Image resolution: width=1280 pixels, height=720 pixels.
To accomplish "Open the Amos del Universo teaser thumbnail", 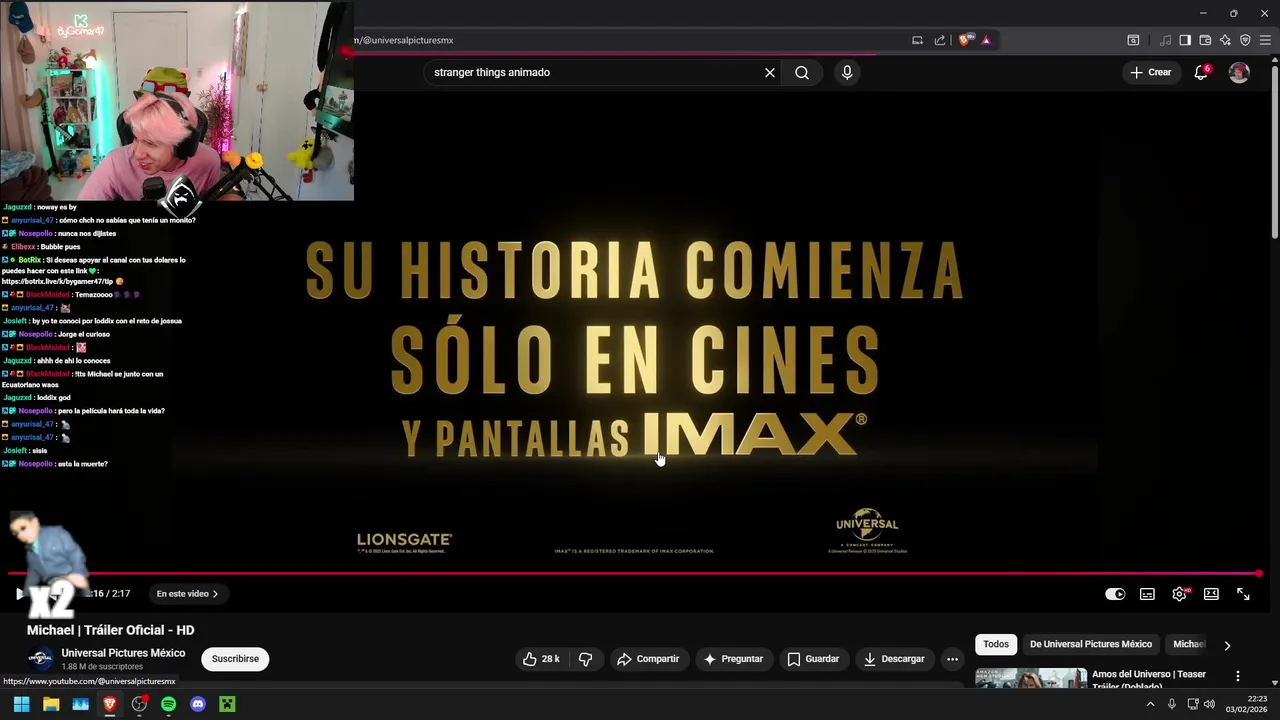I will coord(1031,677).
